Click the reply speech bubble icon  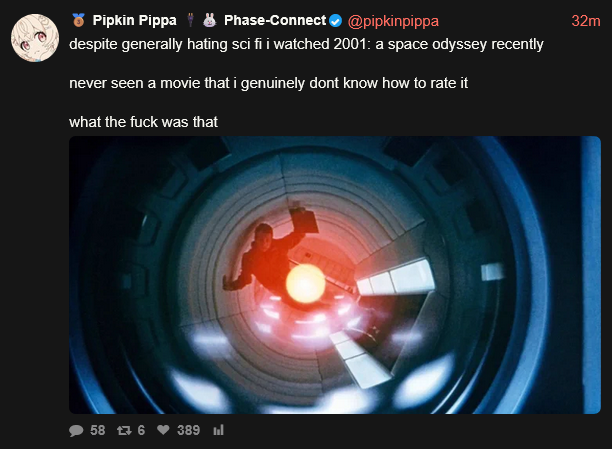76,430
